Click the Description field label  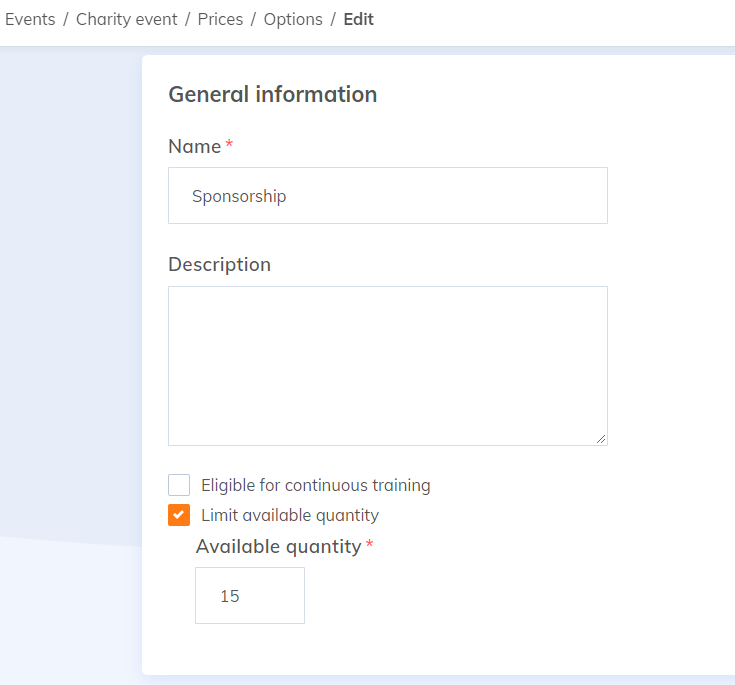(219, 264)
